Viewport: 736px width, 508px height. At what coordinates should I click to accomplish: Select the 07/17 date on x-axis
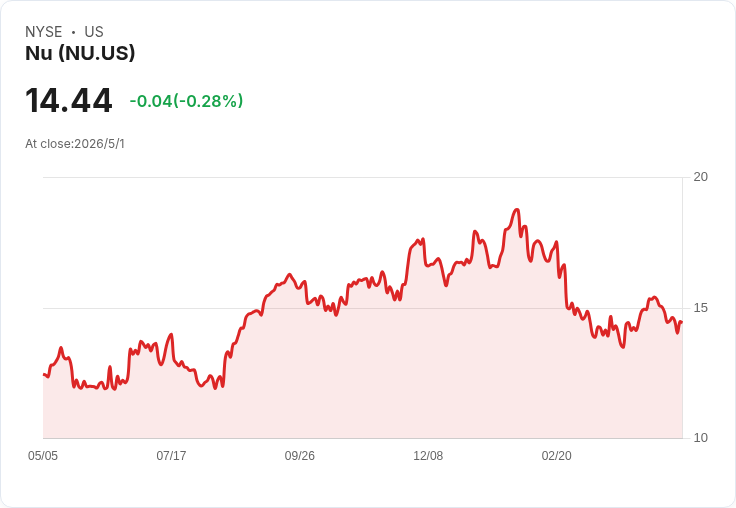click(x=171, y=456)
